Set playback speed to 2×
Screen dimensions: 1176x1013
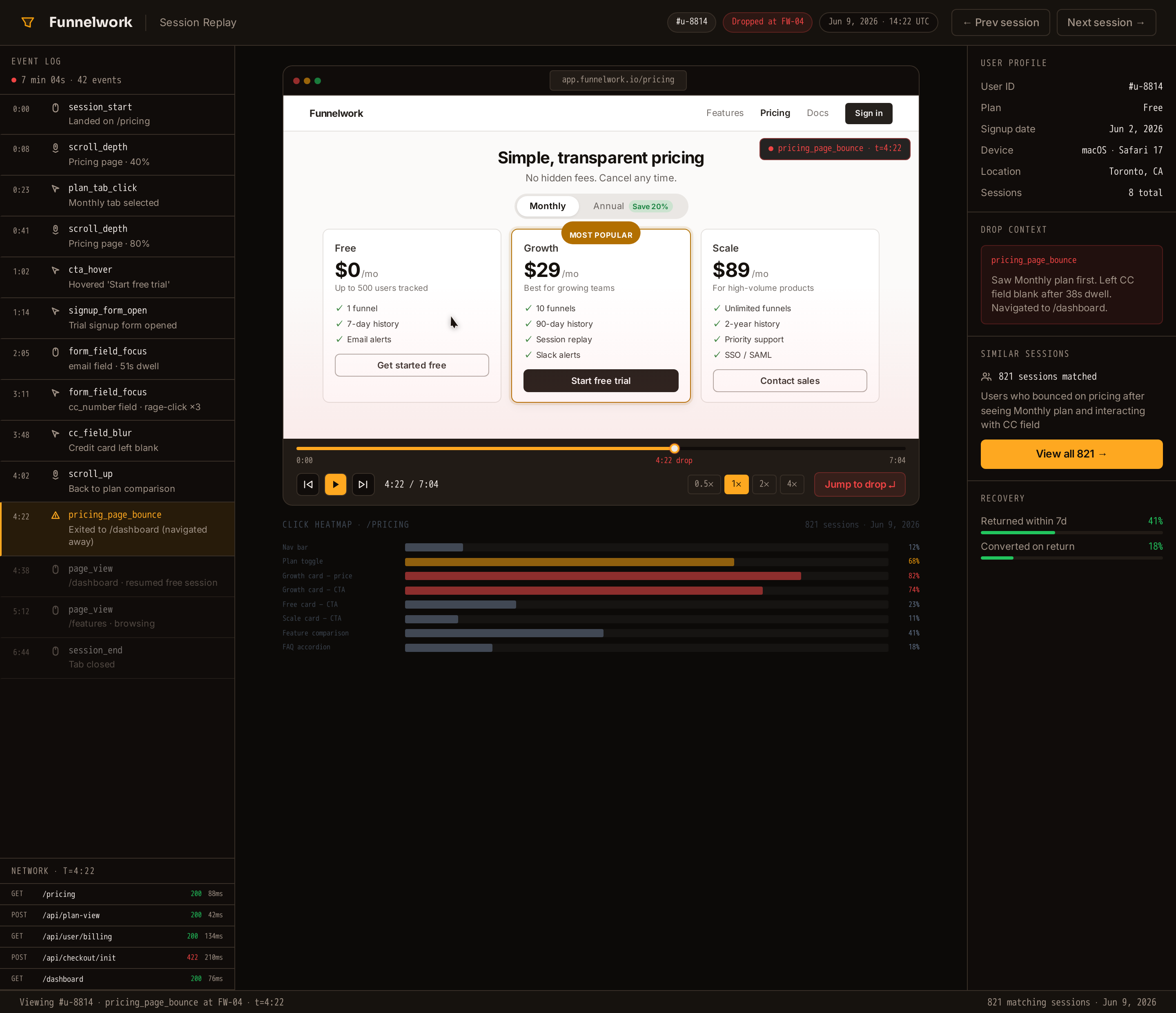[764, 484]
